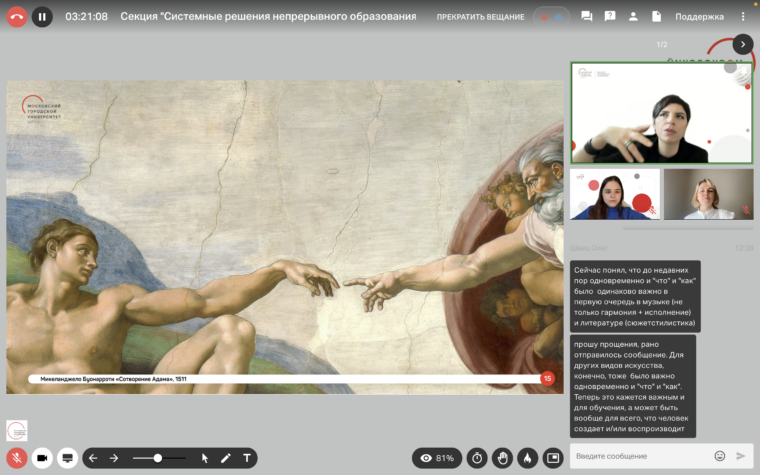Click the screen sharing monitor icon
760x475 pixels.
68,458
